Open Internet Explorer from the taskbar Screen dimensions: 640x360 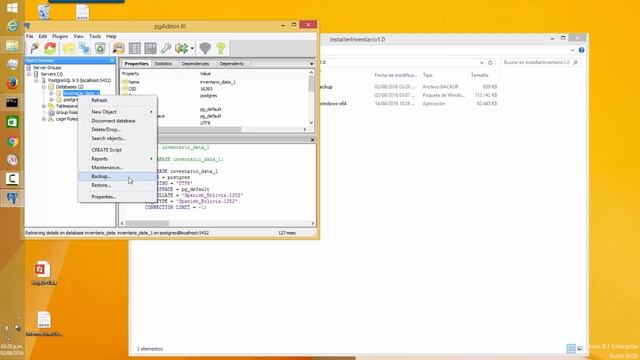pyautogui.click(x=12, y=26)
